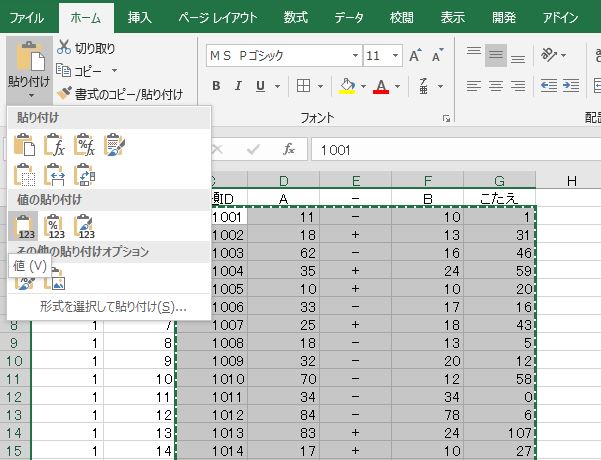Decrease font size with small A button
Screen dimensions: 601x460
click(437, 56)
